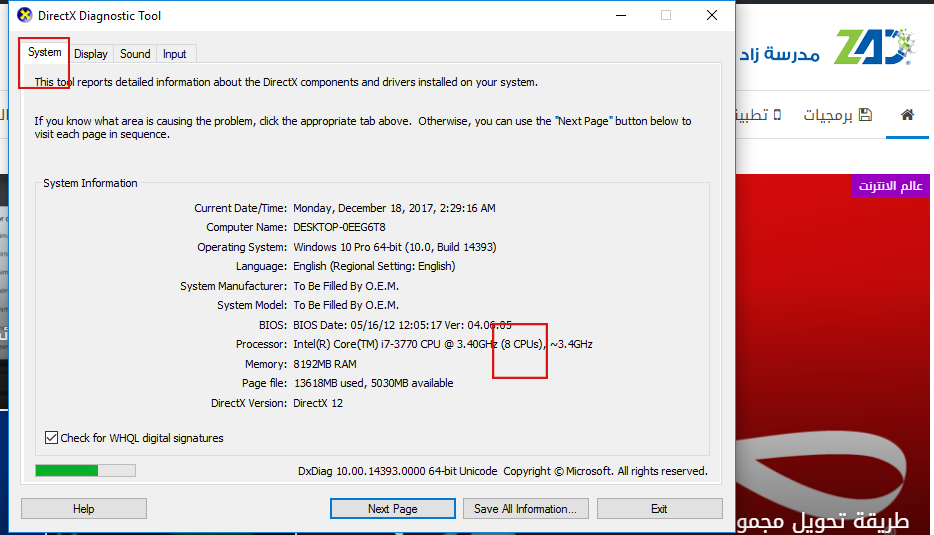The image size is (934, 535).
Task: Switch to the Input tab
Action: (x=175, y=54)
